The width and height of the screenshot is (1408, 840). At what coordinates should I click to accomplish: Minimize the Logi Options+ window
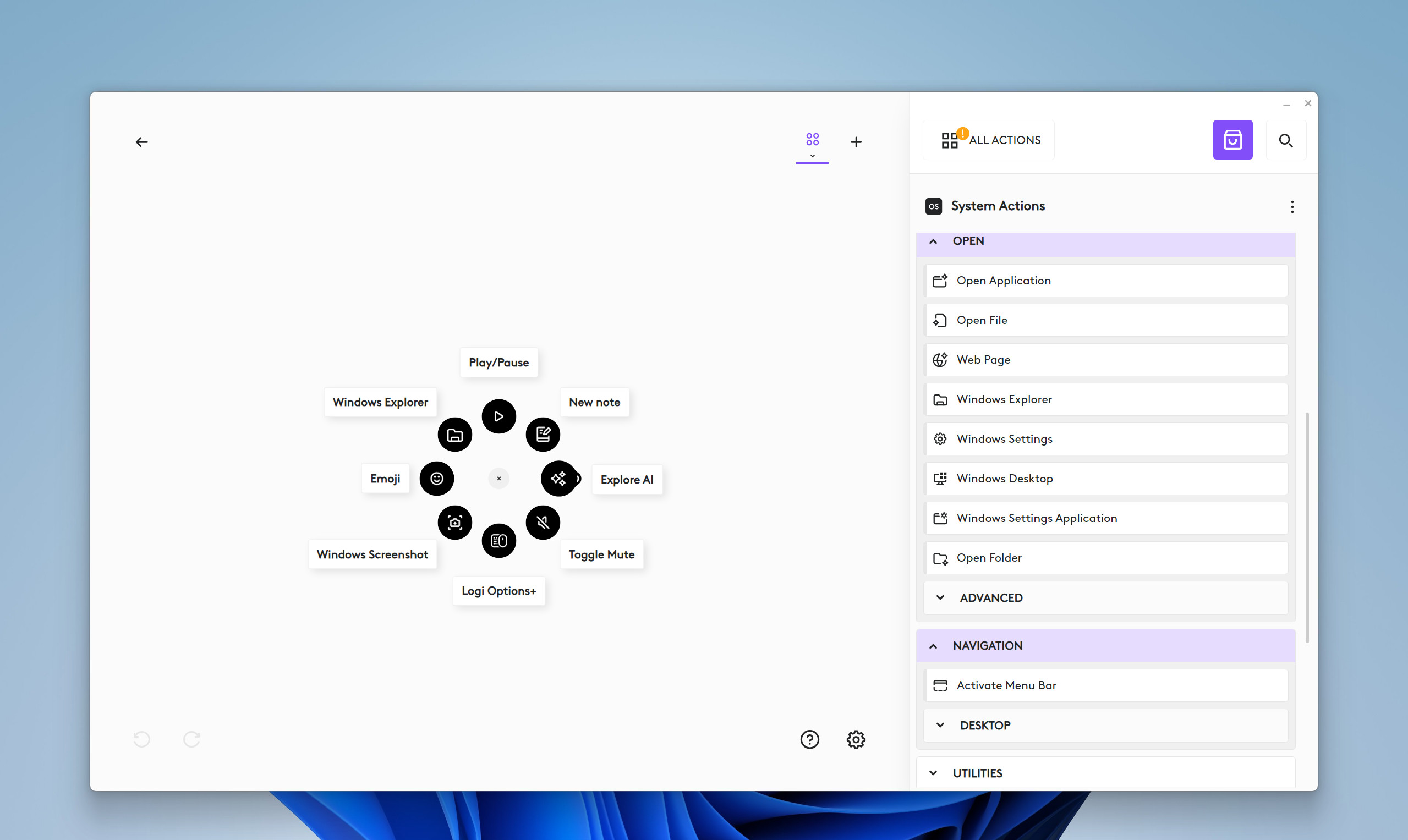click(x=1286, y=104)
